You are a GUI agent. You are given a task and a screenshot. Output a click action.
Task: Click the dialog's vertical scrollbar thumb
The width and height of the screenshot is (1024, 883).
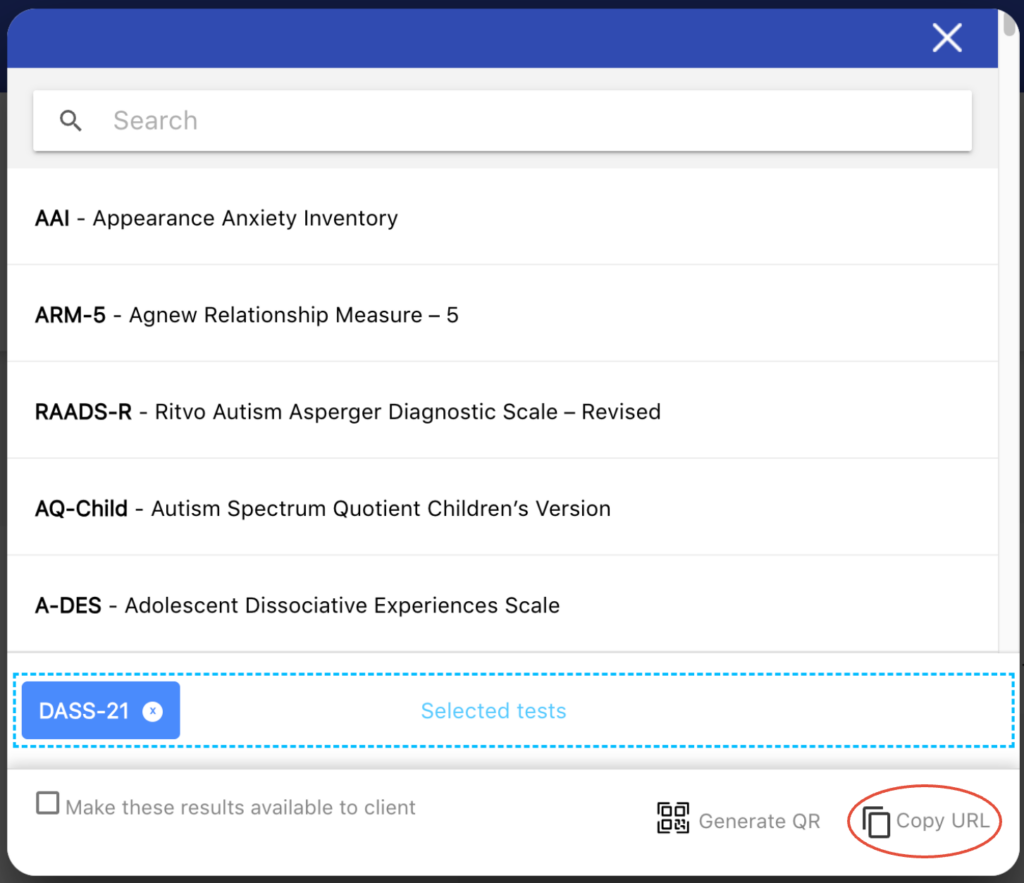(1010, 22)
